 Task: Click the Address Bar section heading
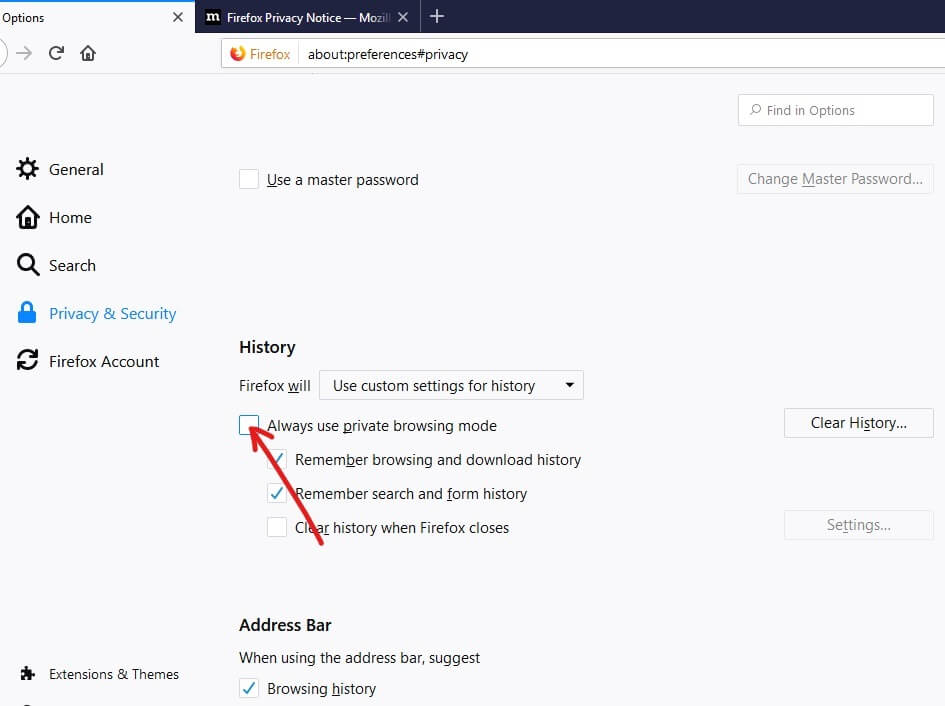[285, 625]
